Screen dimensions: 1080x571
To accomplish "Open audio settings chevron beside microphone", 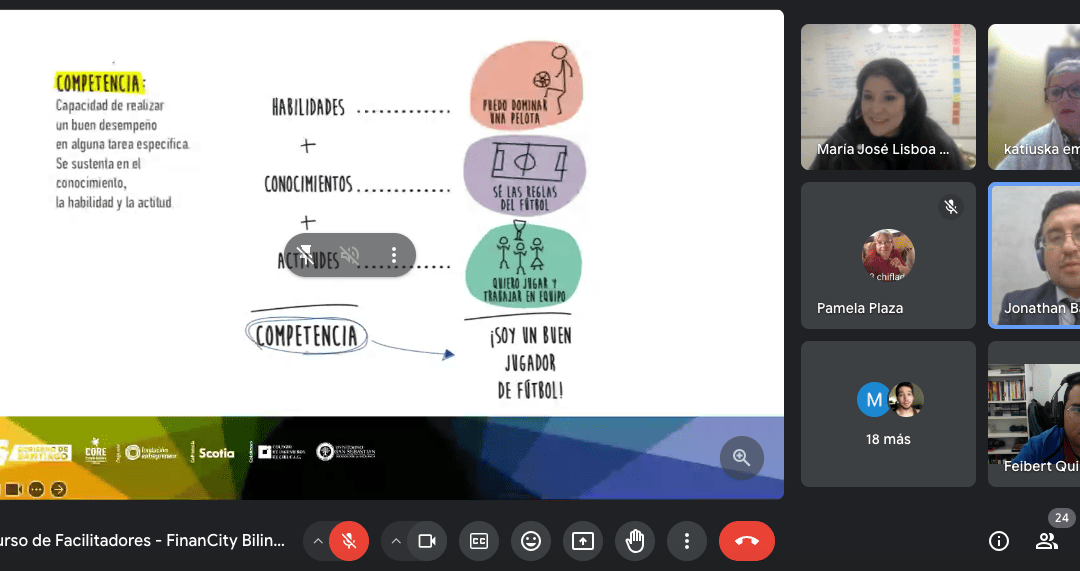I will pyautogui.click(x=318, y=541).
